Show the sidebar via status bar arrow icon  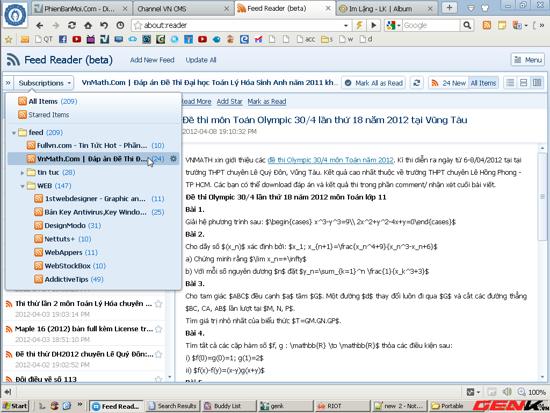[x=8, y=392]
